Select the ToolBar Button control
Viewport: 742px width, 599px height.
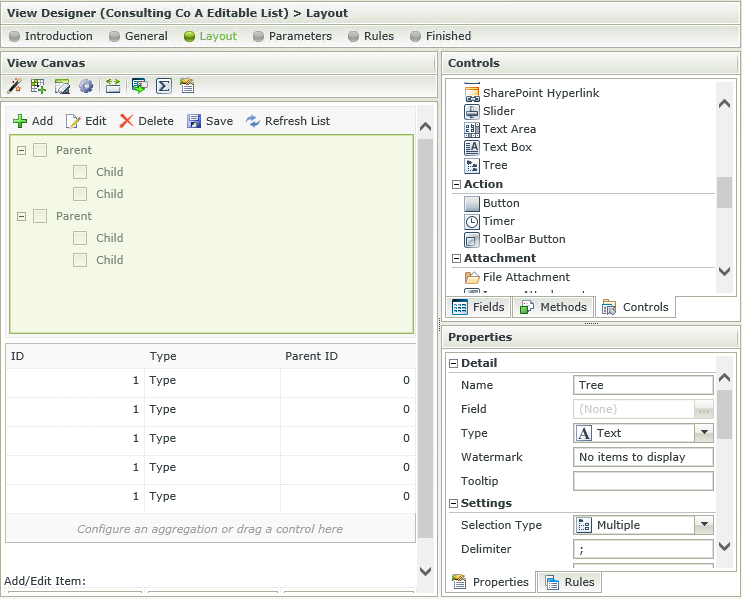click(523, 239)
